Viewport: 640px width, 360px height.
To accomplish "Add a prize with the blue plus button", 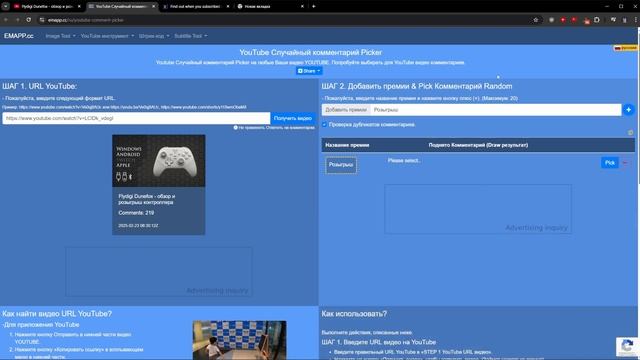I will click(629, 110).
